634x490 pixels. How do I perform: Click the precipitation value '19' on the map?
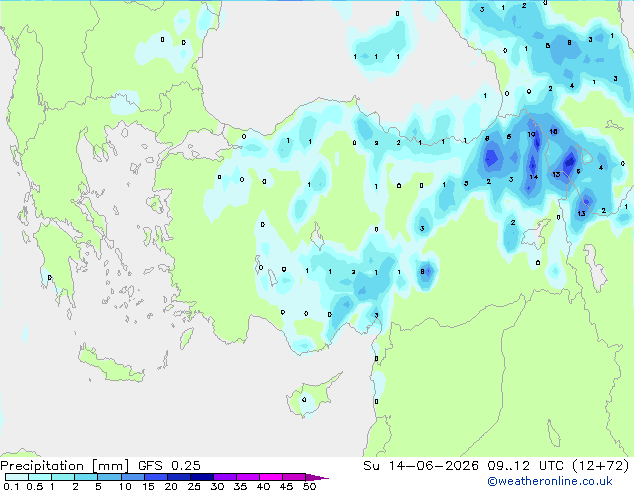click(x=531, y=135)
